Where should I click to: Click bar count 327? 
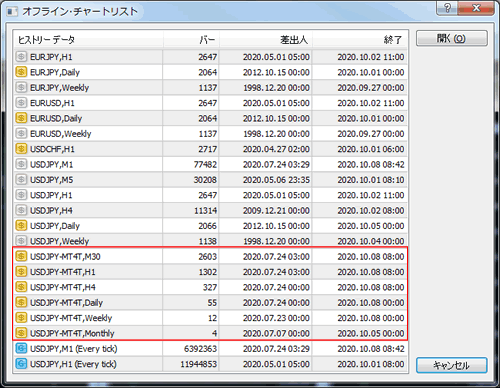coord(210,287)
